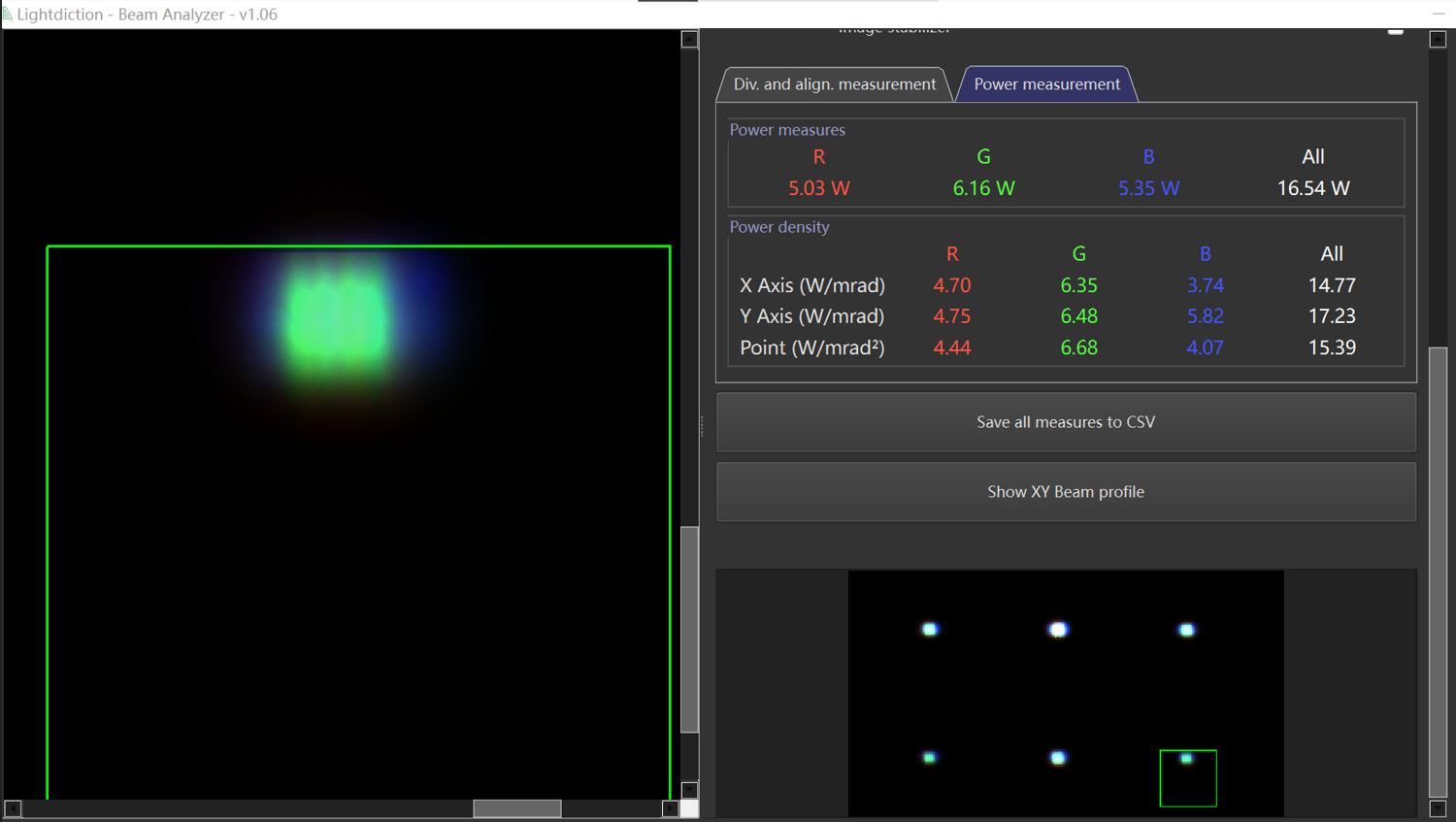Click the B column header in Power density
The image size is (1456, 822).
[1206, 253]
